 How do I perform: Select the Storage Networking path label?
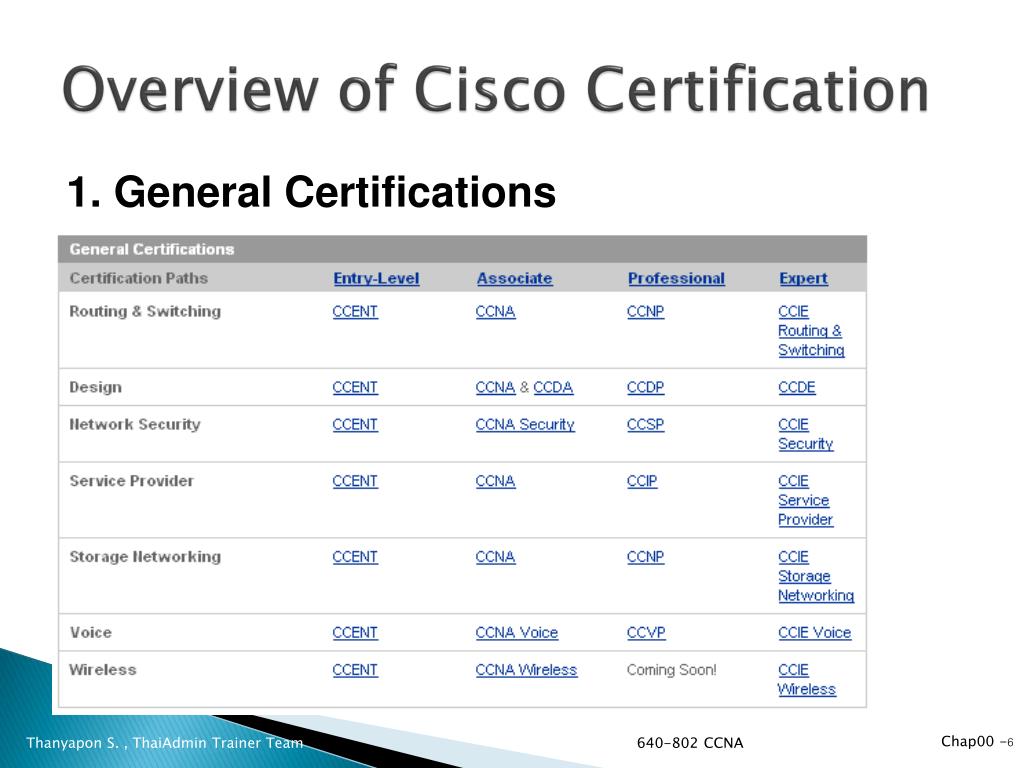pyautogui.click(x=145, y=557)
